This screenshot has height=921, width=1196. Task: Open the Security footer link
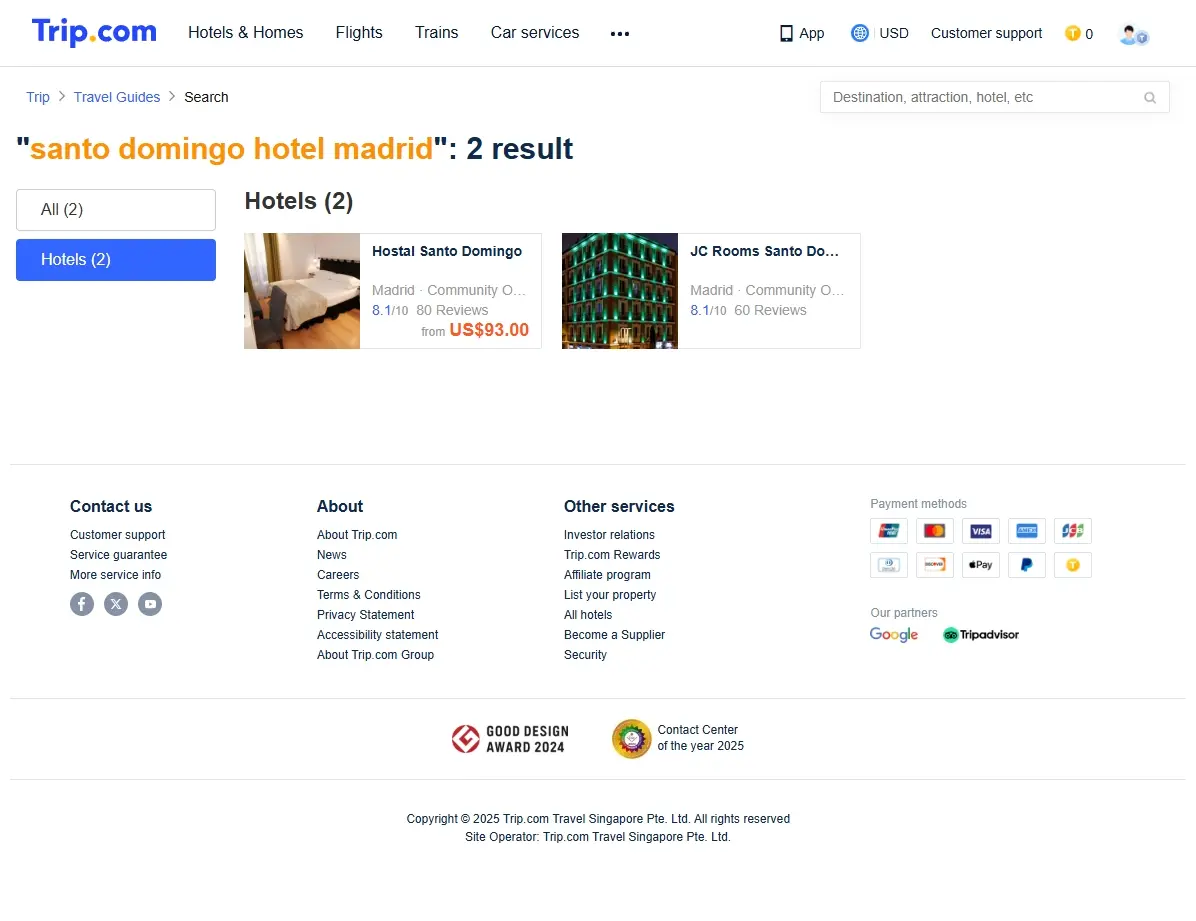tap(585, 655)
